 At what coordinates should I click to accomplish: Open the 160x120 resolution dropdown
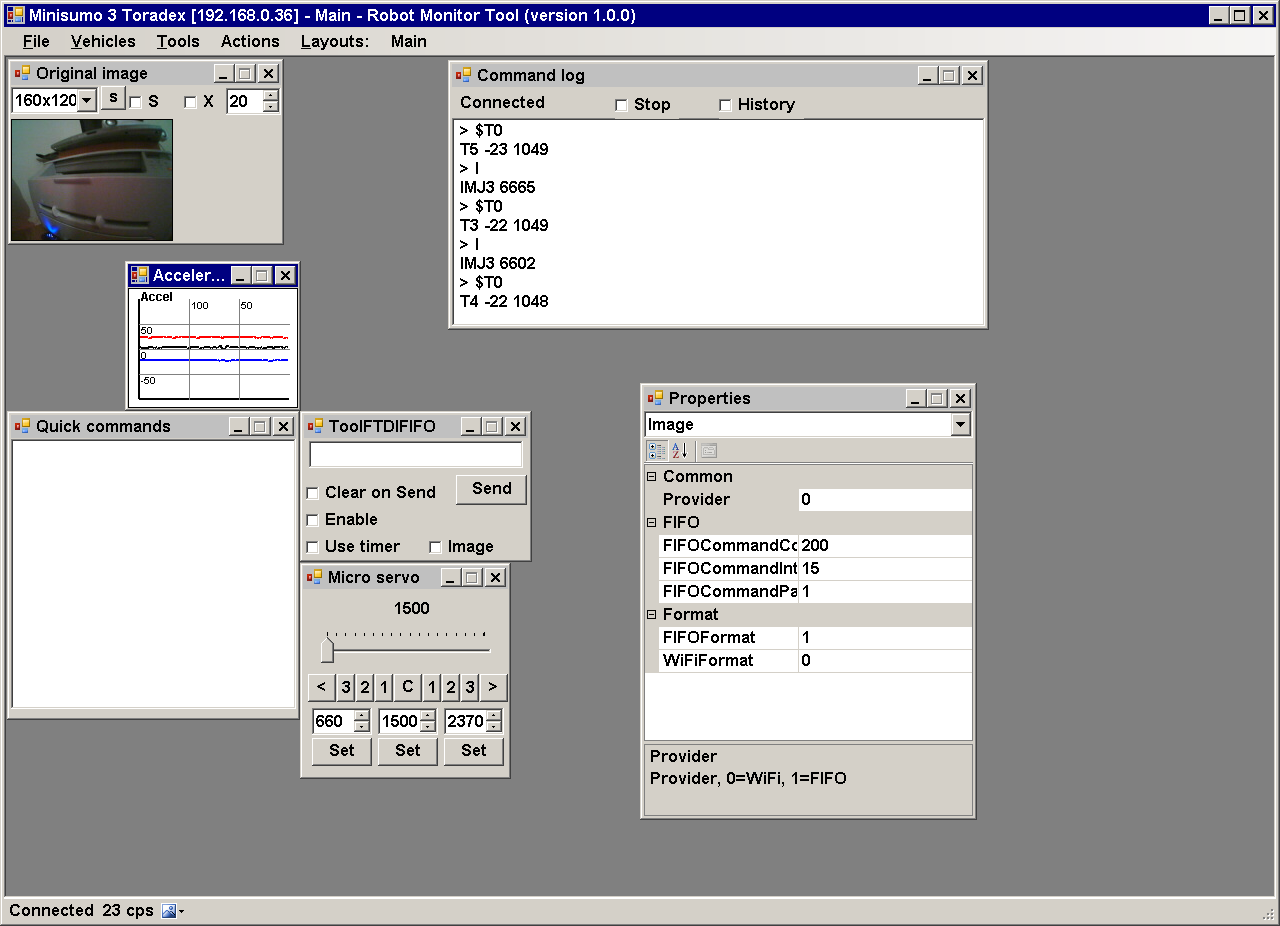point(87,100)
